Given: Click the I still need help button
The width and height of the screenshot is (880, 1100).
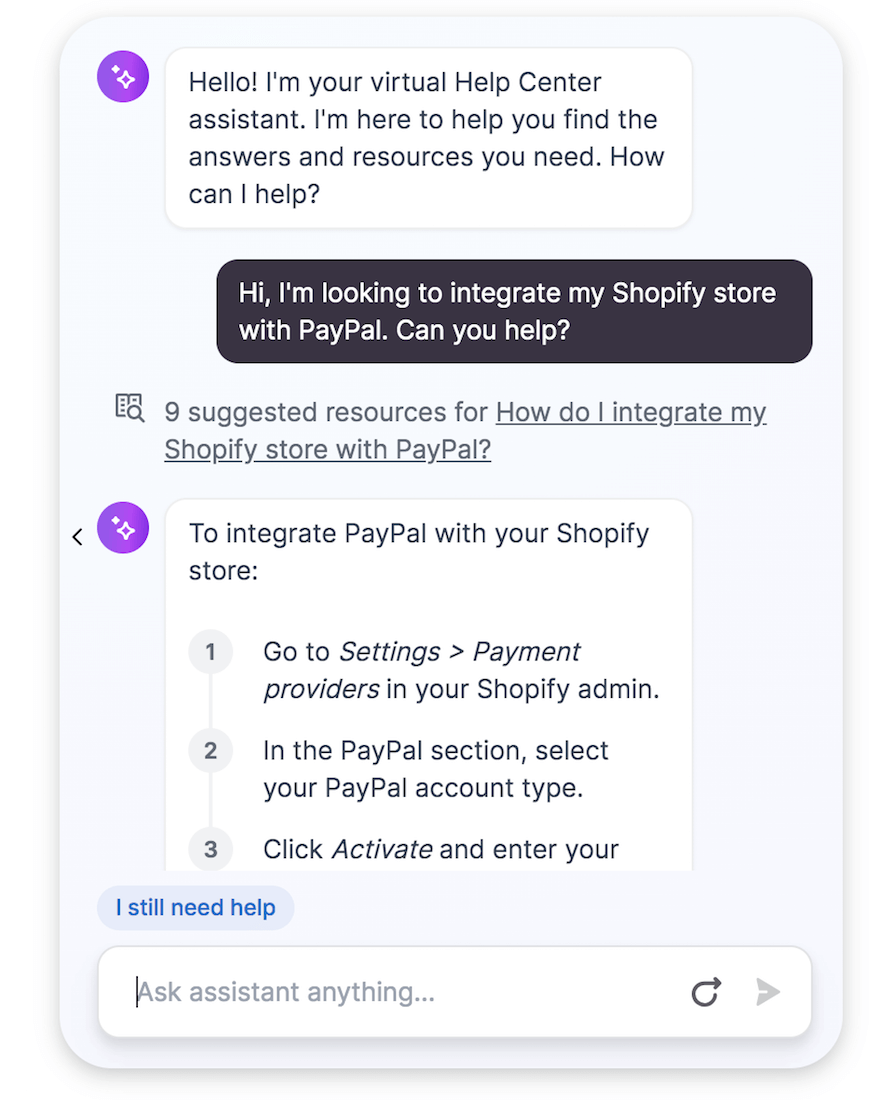Looking at the screenshot, I should [x=195, y=907].
